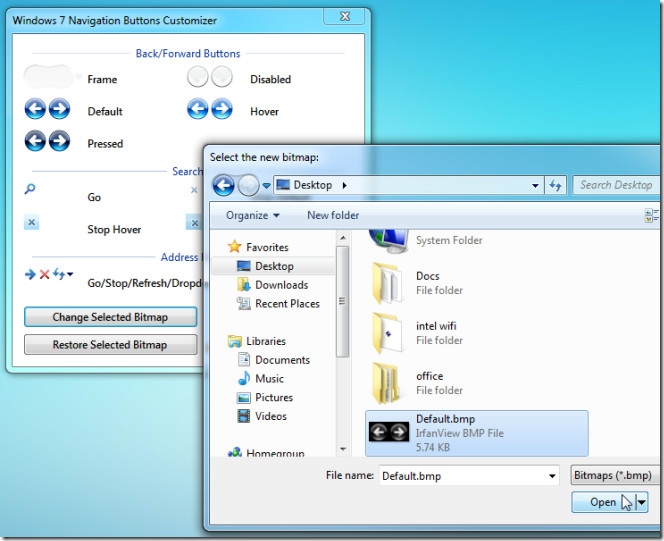Select the Hover back/forward buttons bitmap

pos(210,109)
